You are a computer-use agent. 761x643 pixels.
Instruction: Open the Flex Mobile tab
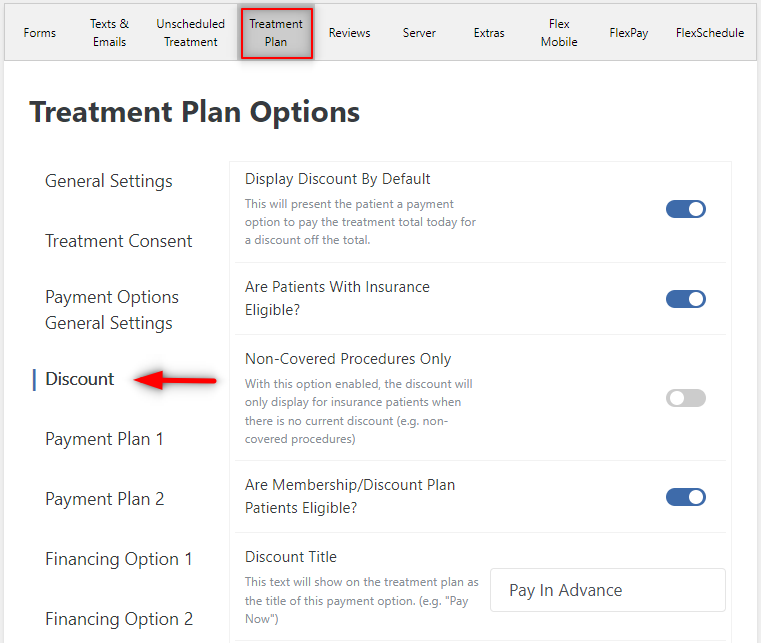[559, 33]
